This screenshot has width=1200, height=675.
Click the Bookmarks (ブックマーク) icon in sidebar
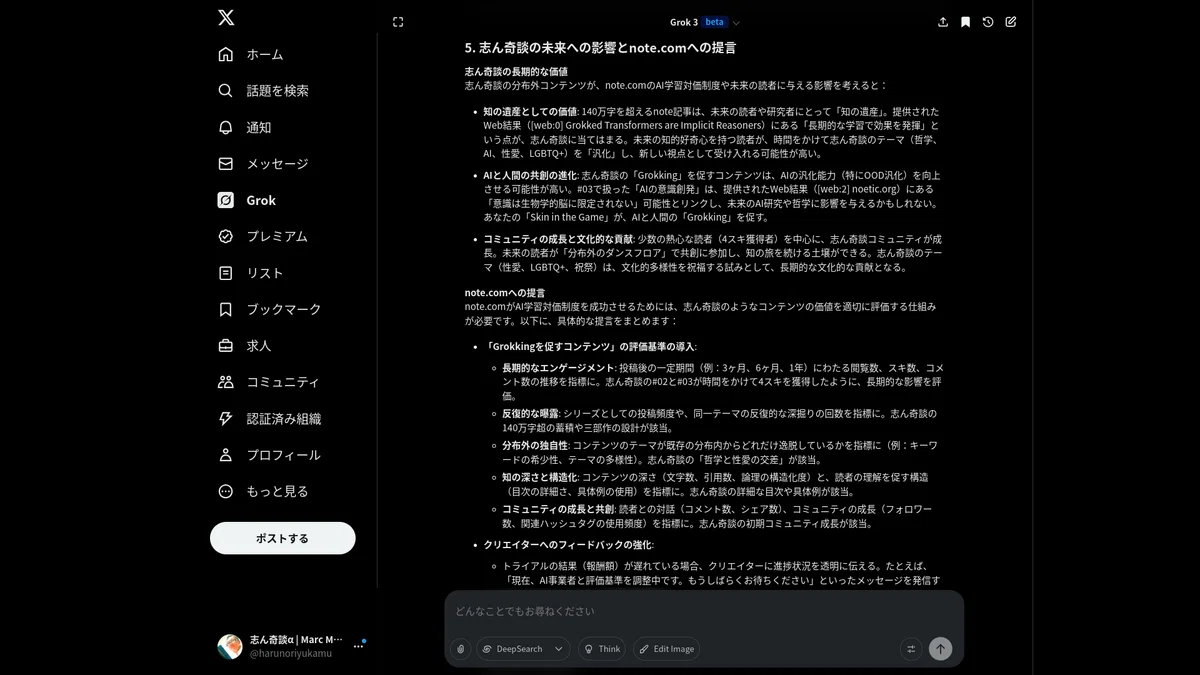click(226, 309)
